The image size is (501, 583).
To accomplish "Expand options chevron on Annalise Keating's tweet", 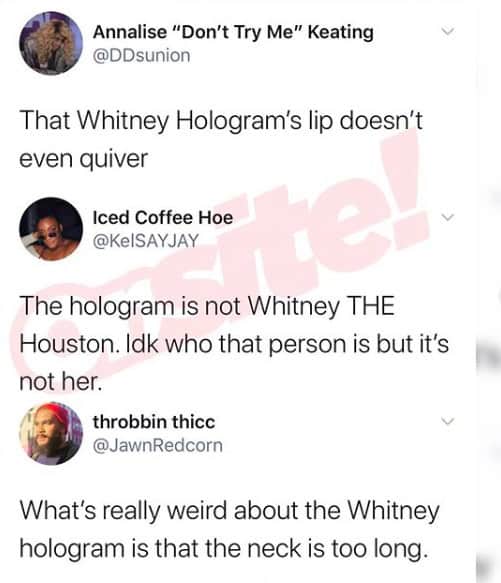I will pyautogui.click(x=448, y=31).
